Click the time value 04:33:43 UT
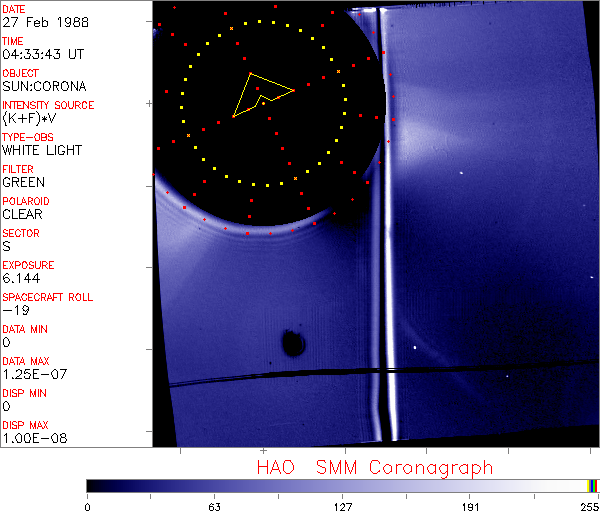Image resolution: width=600 pixels, height=512 pixels. coord(40,55)
